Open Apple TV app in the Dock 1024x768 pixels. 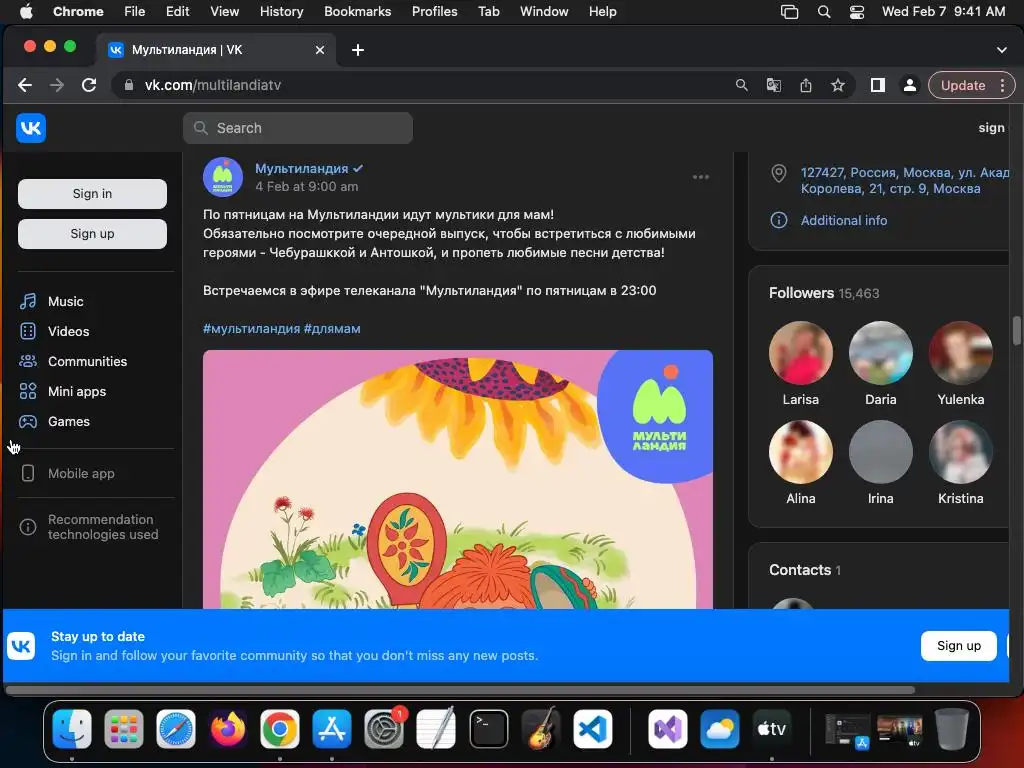point(771,729)
